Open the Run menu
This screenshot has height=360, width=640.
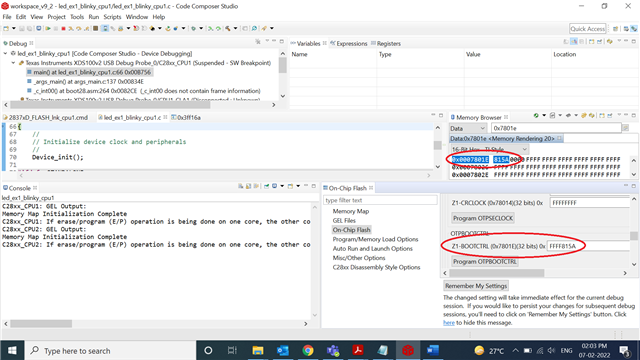tap(93, 17)
